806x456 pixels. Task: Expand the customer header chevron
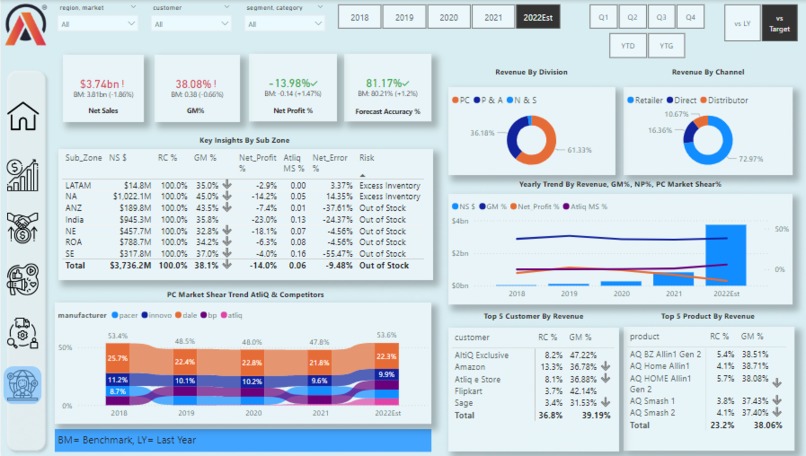tap(226, 7)
